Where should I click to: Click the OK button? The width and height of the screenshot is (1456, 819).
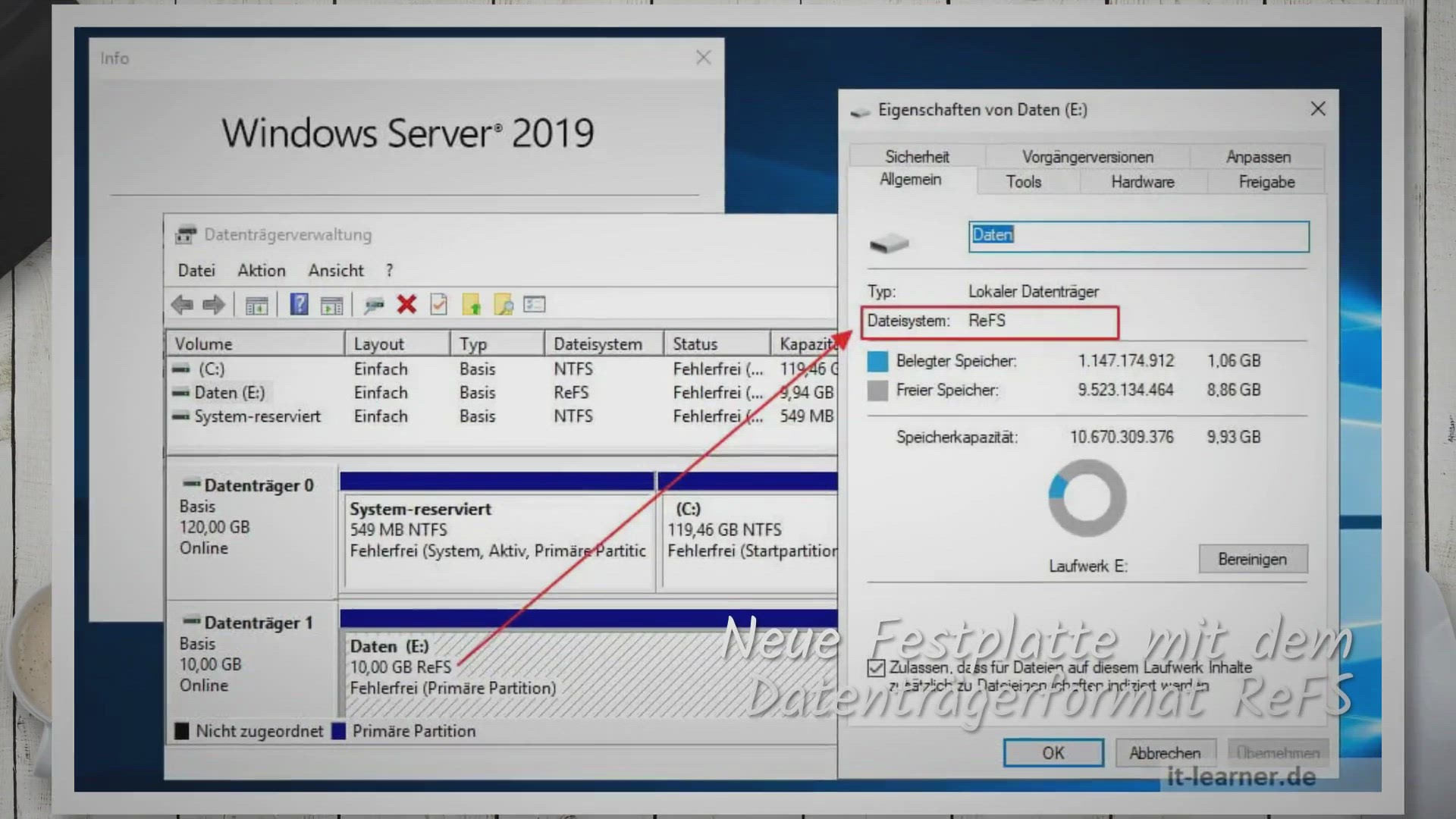(x=1053, y=753)
